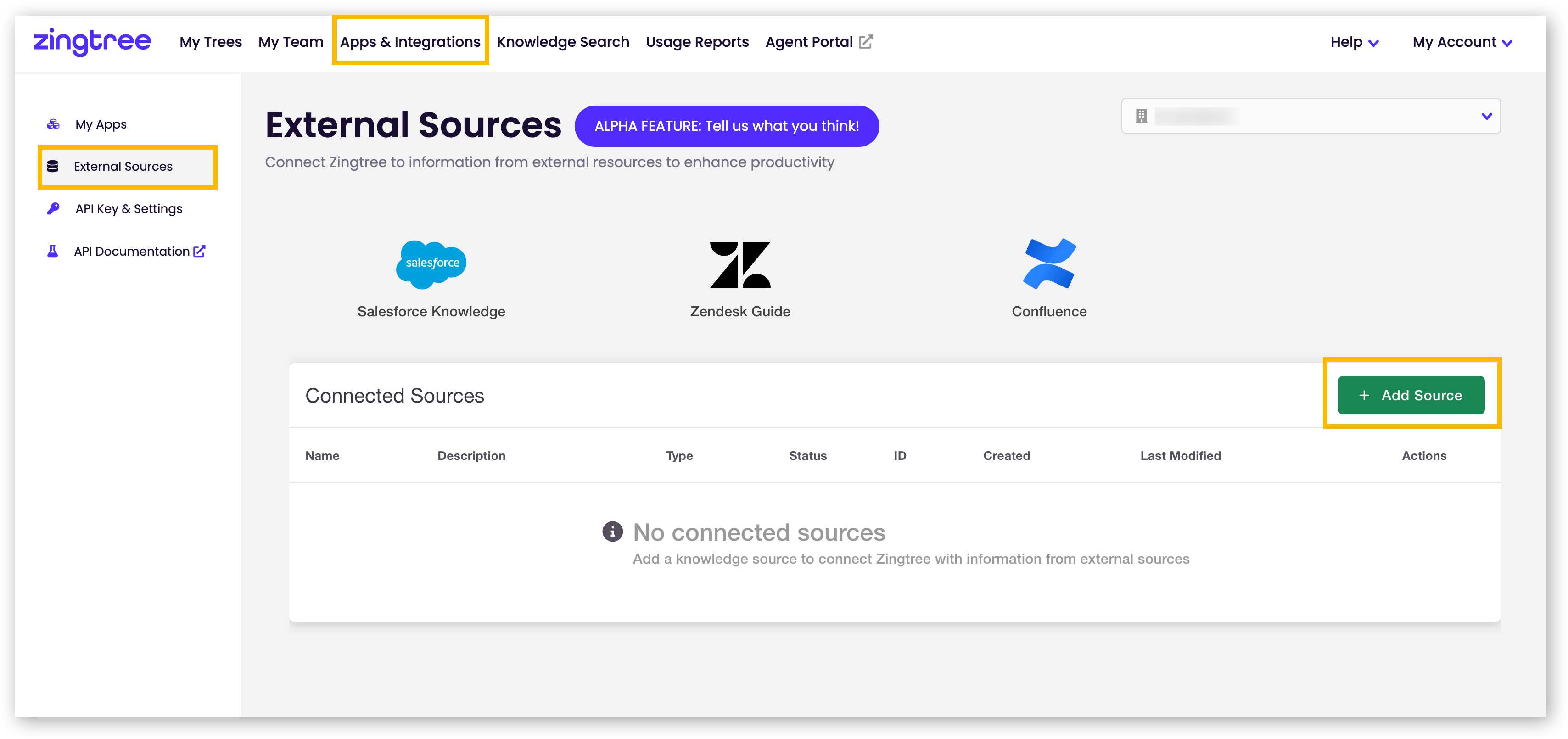Click the Description column header
Viewport: 1568px width, 739px height.
(x=471, y=456)
